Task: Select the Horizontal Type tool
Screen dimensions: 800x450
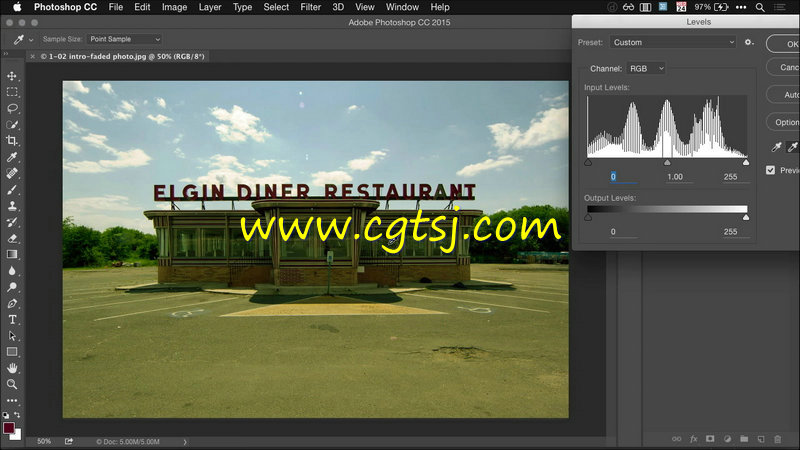Action: (12, 319)
